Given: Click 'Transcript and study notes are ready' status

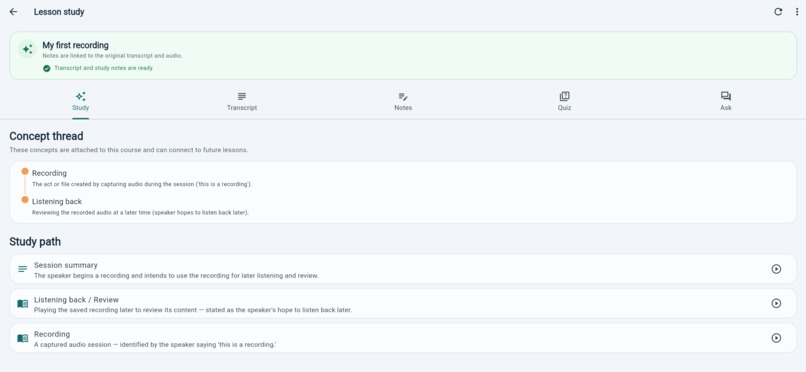Looking at the screenshot, I should pyautogui.click(x=103, y=68).
